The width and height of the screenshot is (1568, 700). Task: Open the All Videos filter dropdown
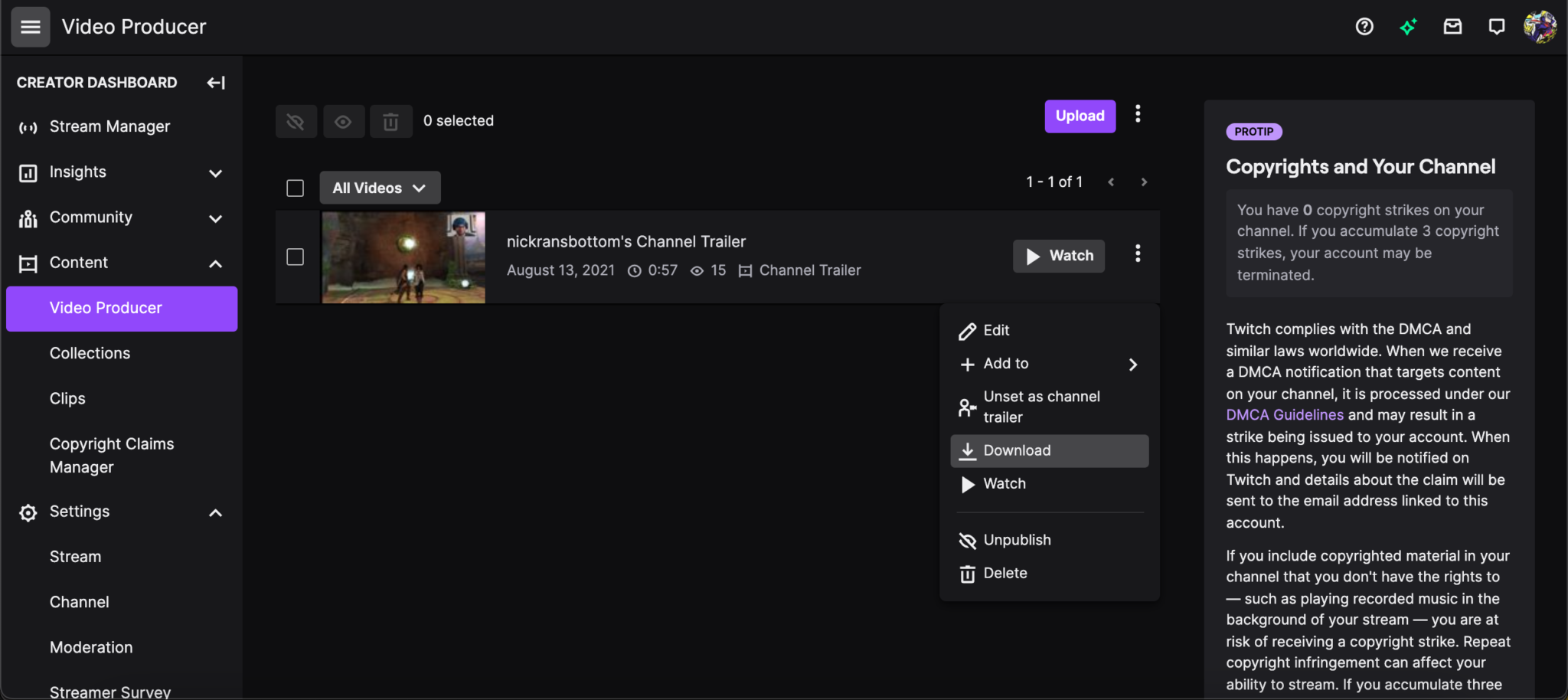tap(380, 187)
